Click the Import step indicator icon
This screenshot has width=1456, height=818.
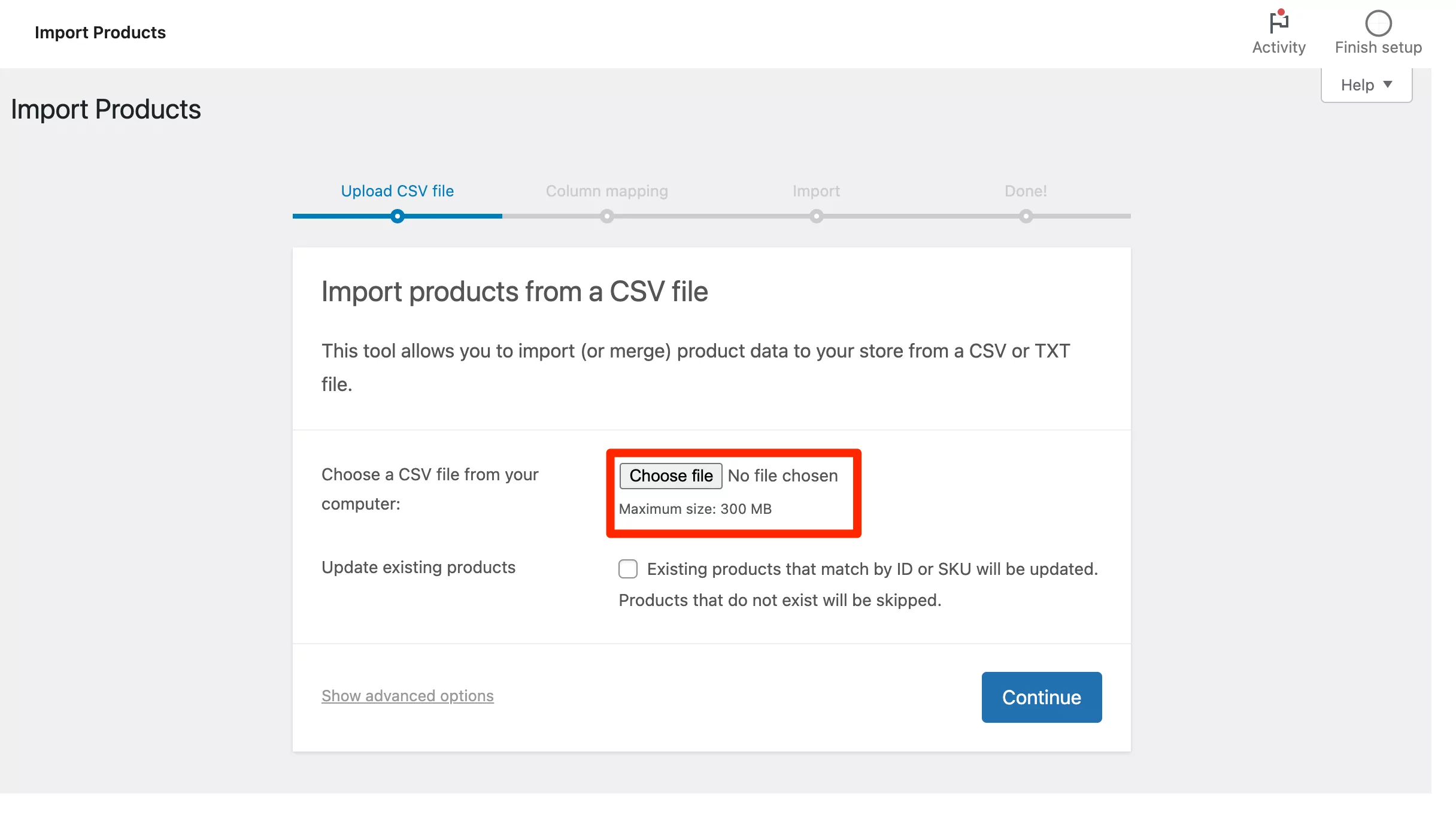[816, 216]
